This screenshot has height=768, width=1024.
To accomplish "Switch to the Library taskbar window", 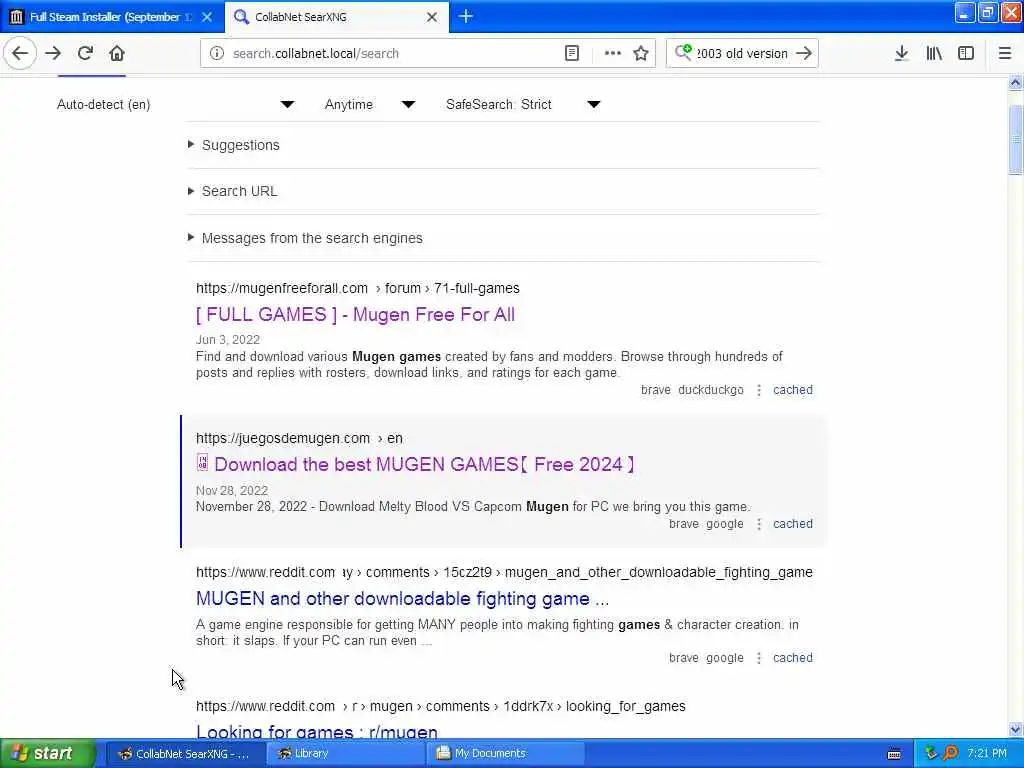I will [x=346, y=753].
